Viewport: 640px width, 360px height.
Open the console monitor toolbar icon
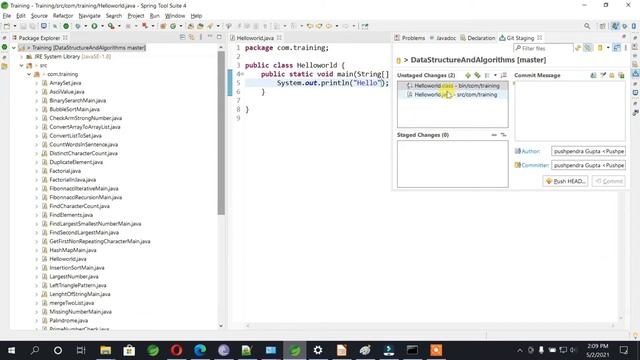pyautogui.click(x=44, y=26)
